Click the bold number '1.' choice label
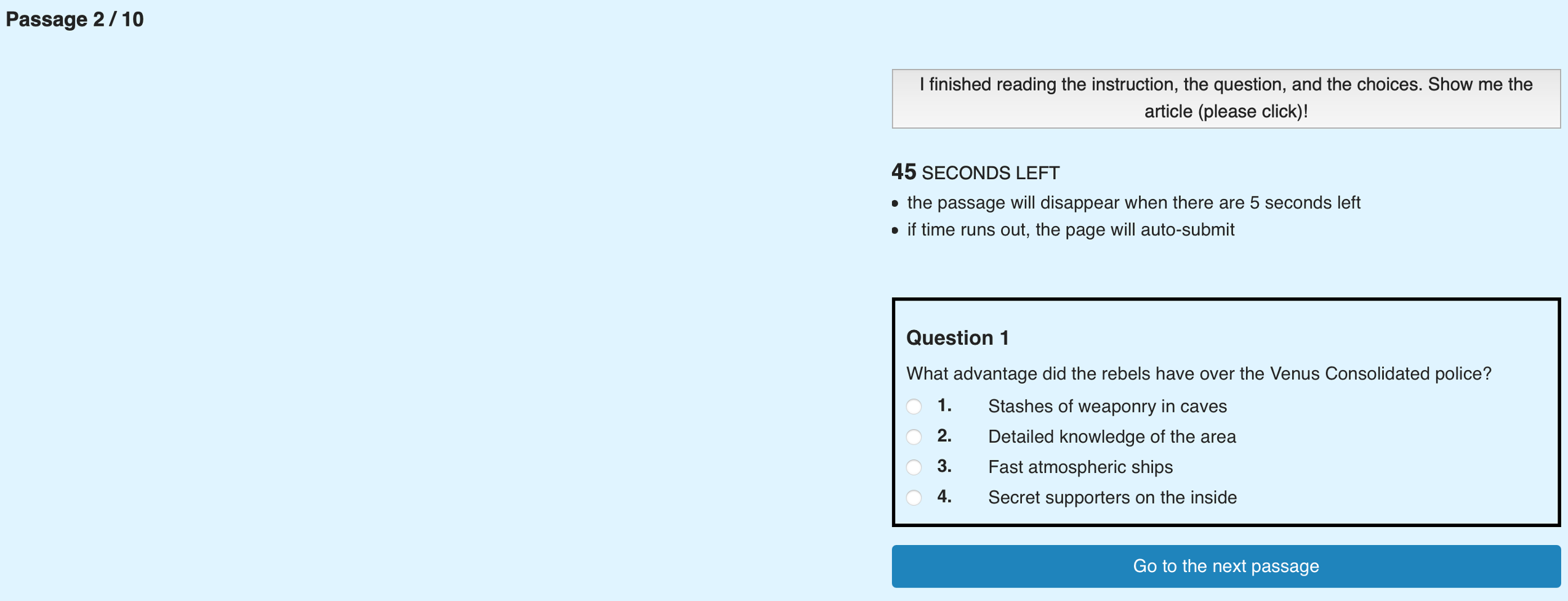The width and height of the screenshot is (1568, 601). (x=944, y=406)
